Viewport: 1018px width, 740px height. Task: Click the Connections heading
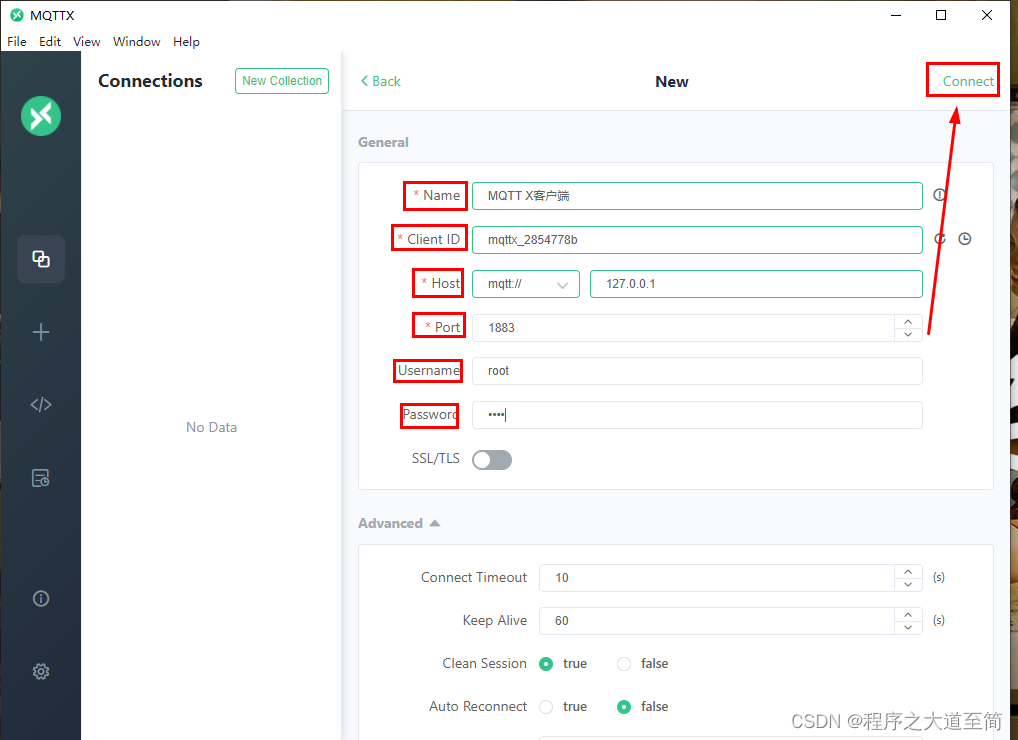coord(151,80)
